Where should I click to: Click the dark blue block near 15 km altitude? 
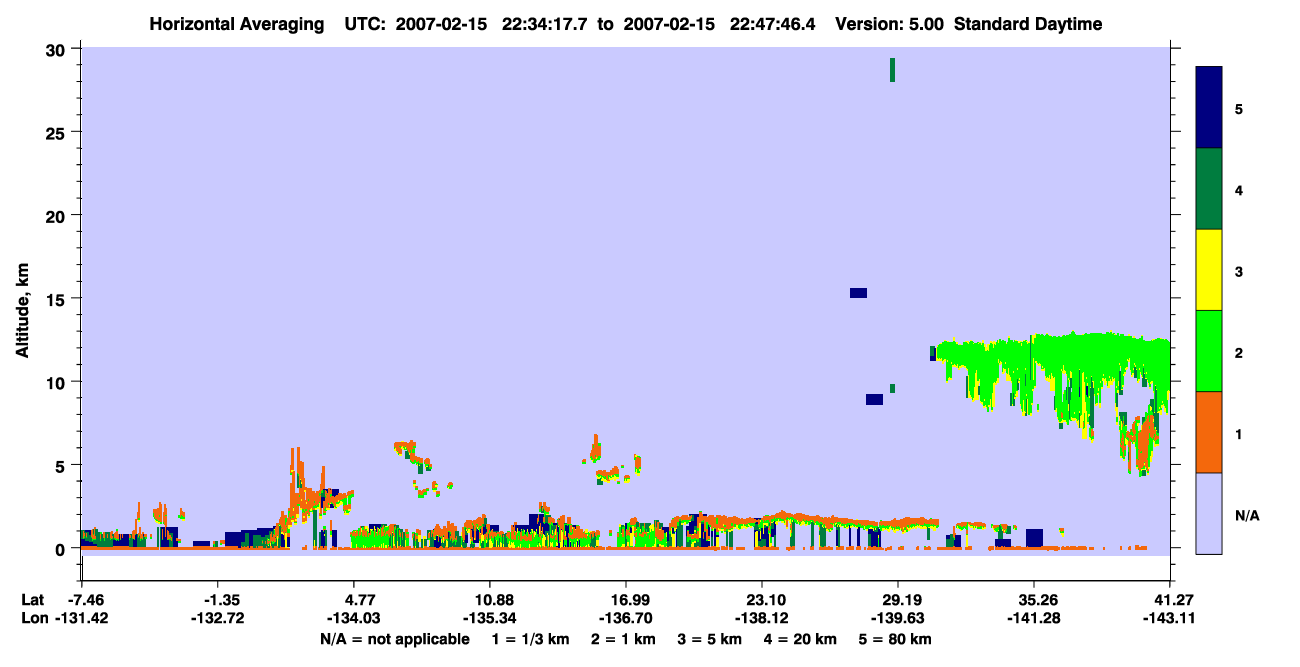pos(858,293)
